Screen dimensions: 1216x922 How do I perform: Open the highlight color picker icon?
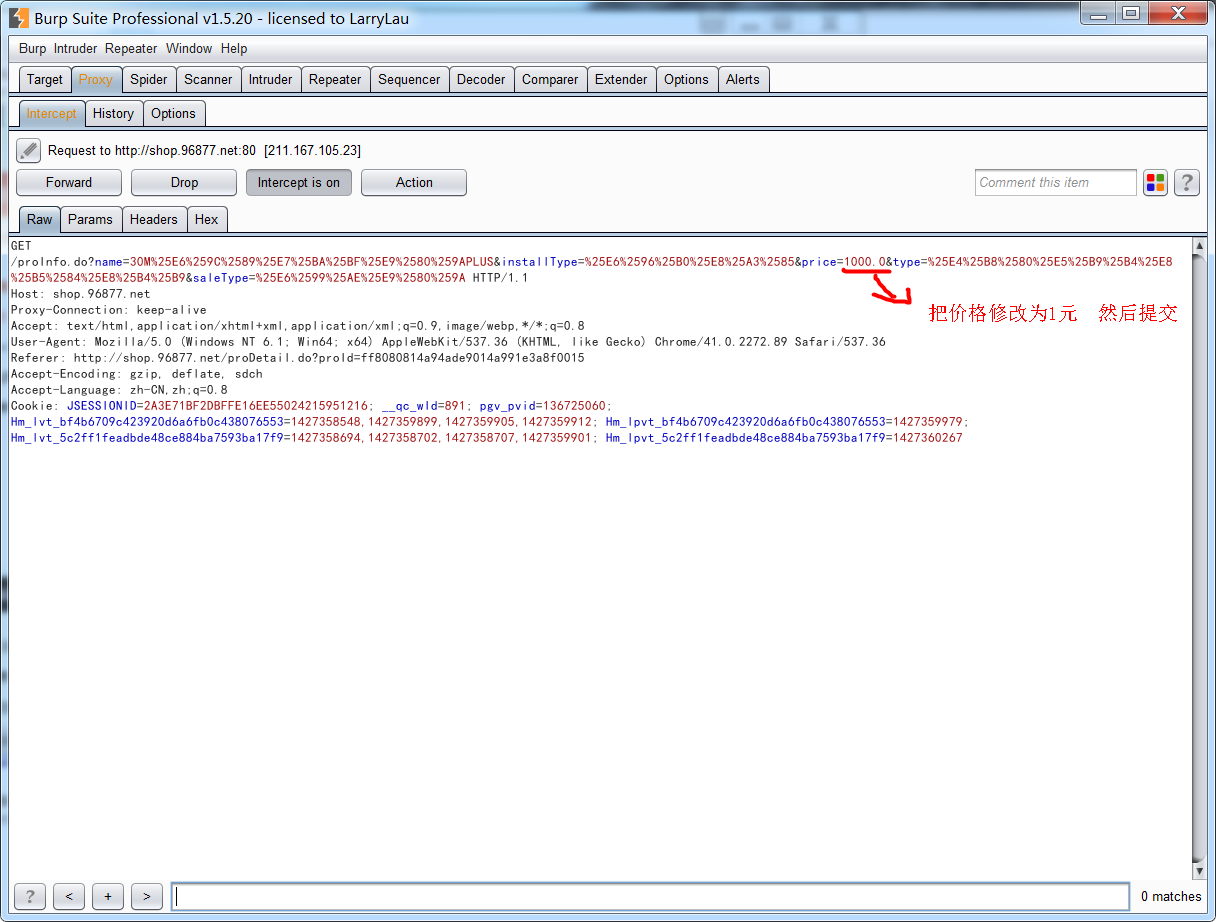pos(1155,183)
